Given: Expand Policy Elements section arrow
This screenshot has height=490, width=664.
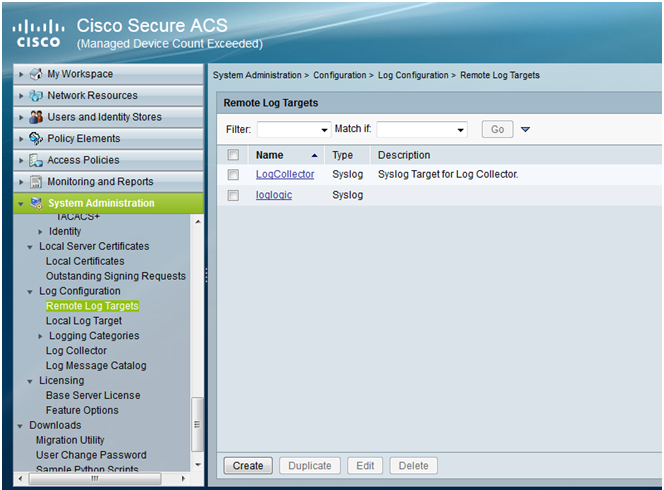Looking at the screenshot, I should 21,139.
